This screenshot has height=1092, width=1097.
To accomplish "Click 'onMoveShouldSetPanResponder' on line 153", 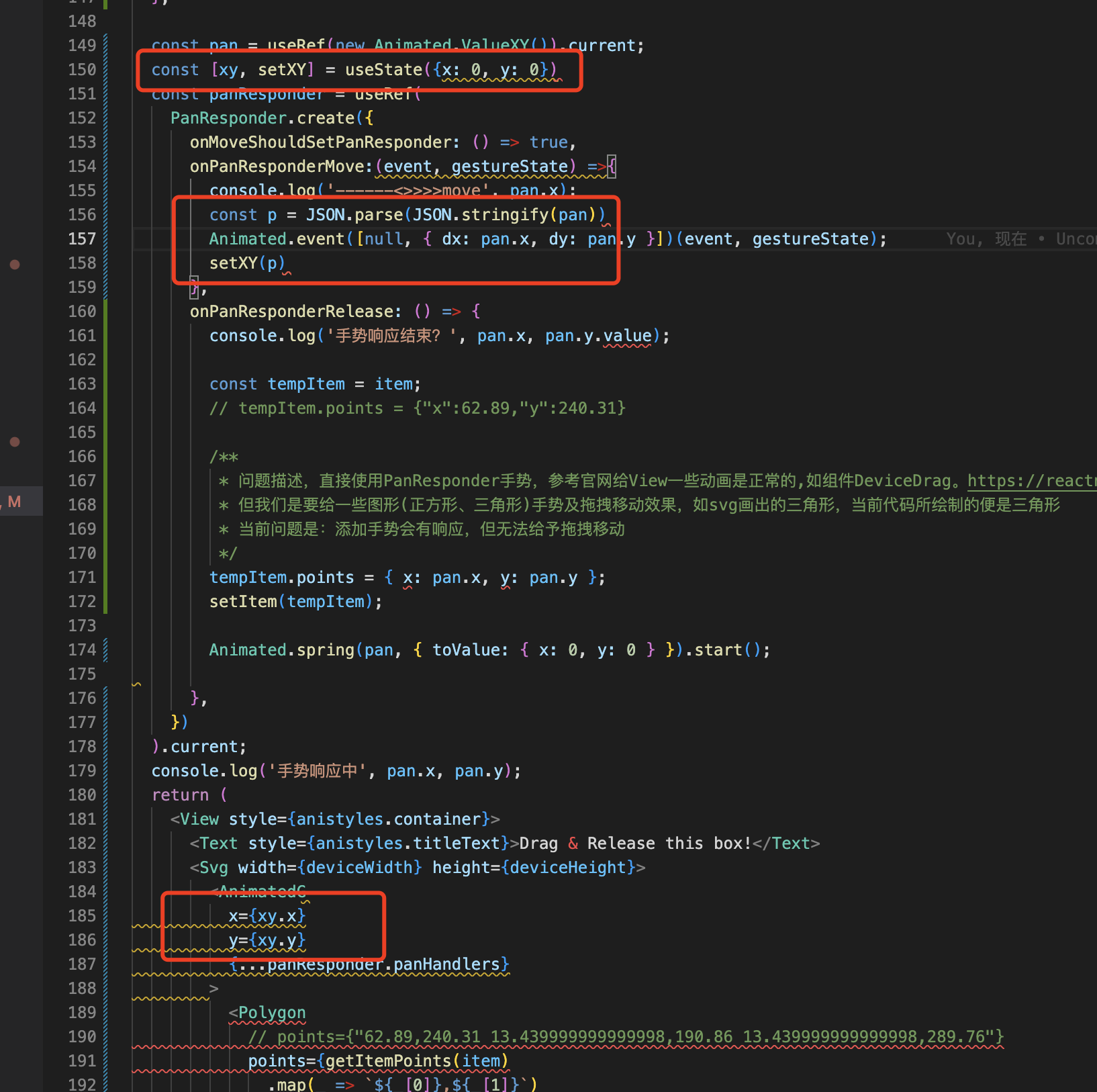I will point(320,142).
